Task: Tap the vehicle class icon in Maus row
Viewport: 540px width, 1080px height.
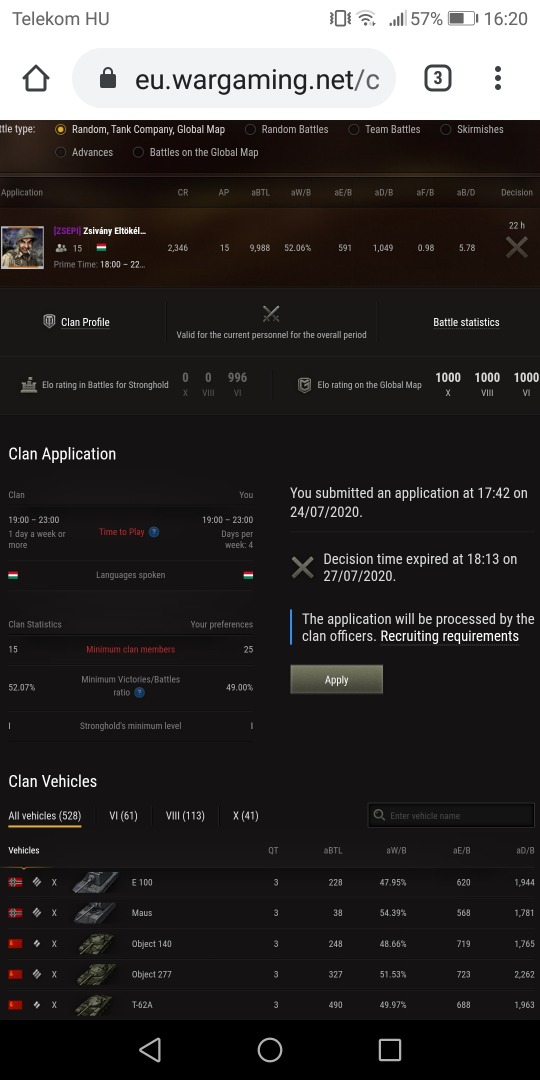Action: pos(37,913)
